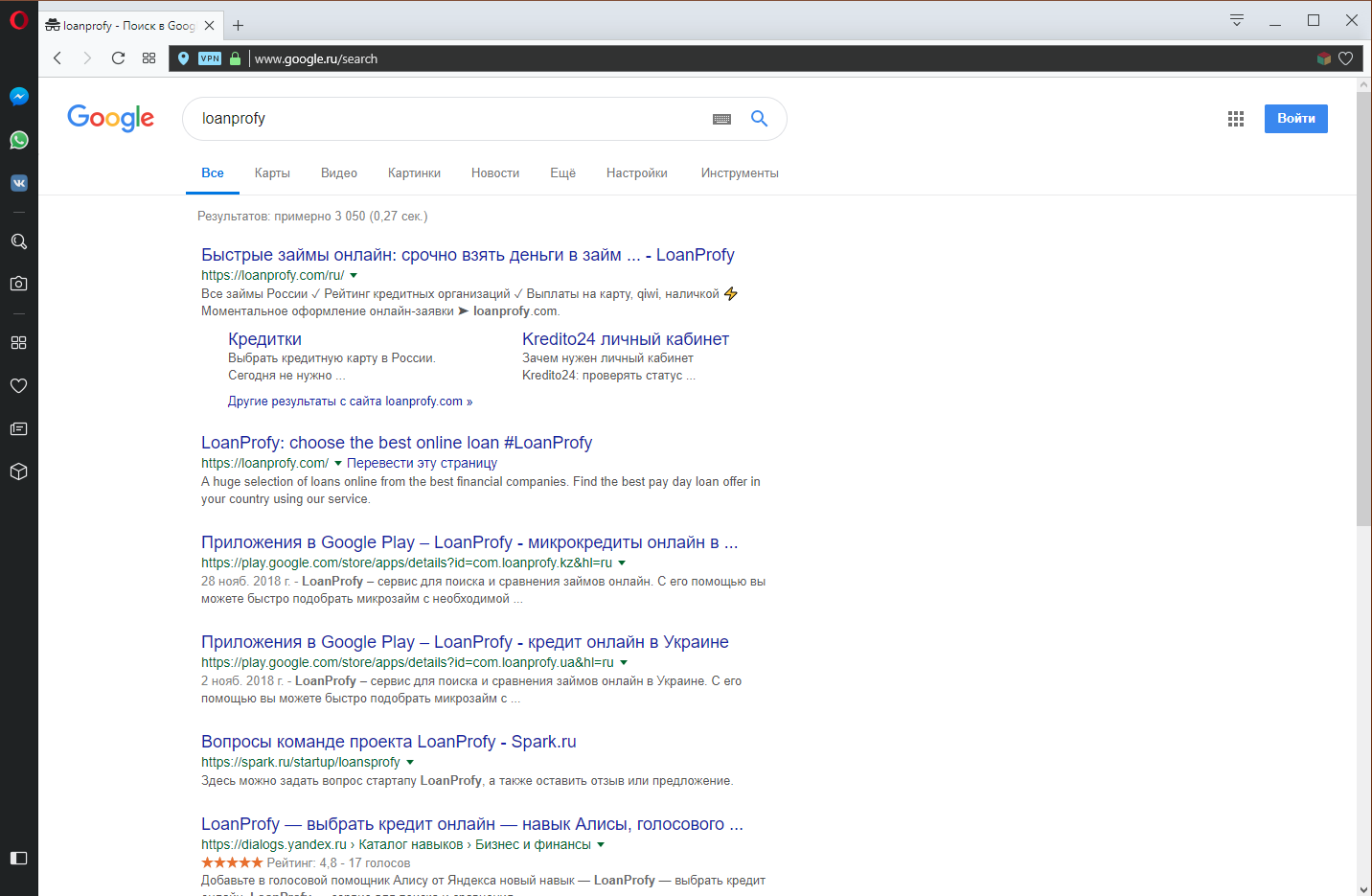Add page to bookmarks with address bar heart
Viewport: 1372px width, 896px height.
(x=1345, y=58)
